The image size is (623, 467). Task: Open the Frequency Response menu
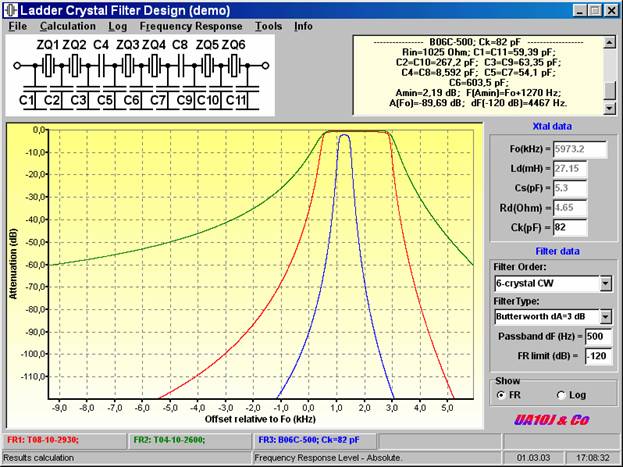[x=190, y=26]
